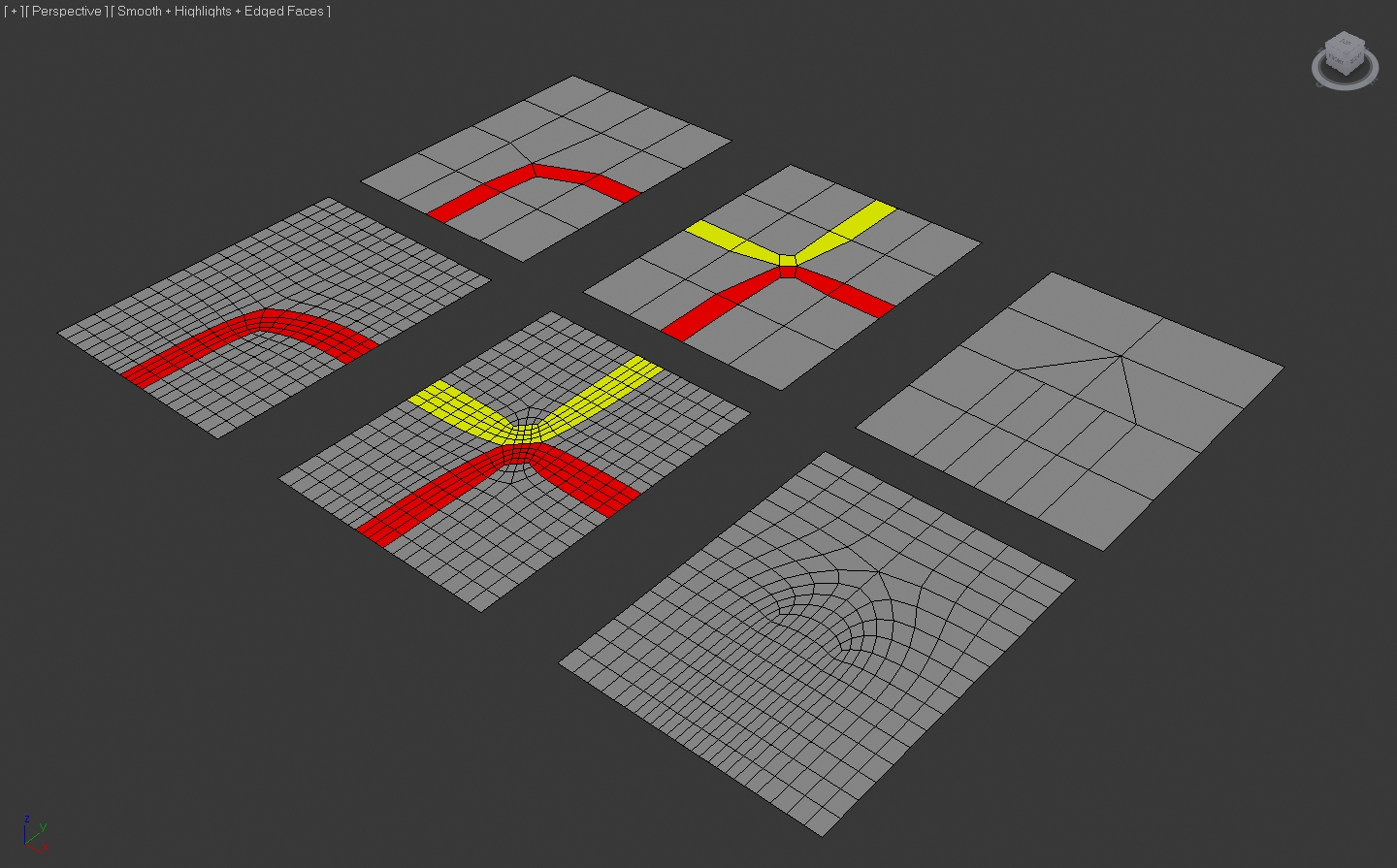Click the Right face of the ViewCube

(1355, 59)
